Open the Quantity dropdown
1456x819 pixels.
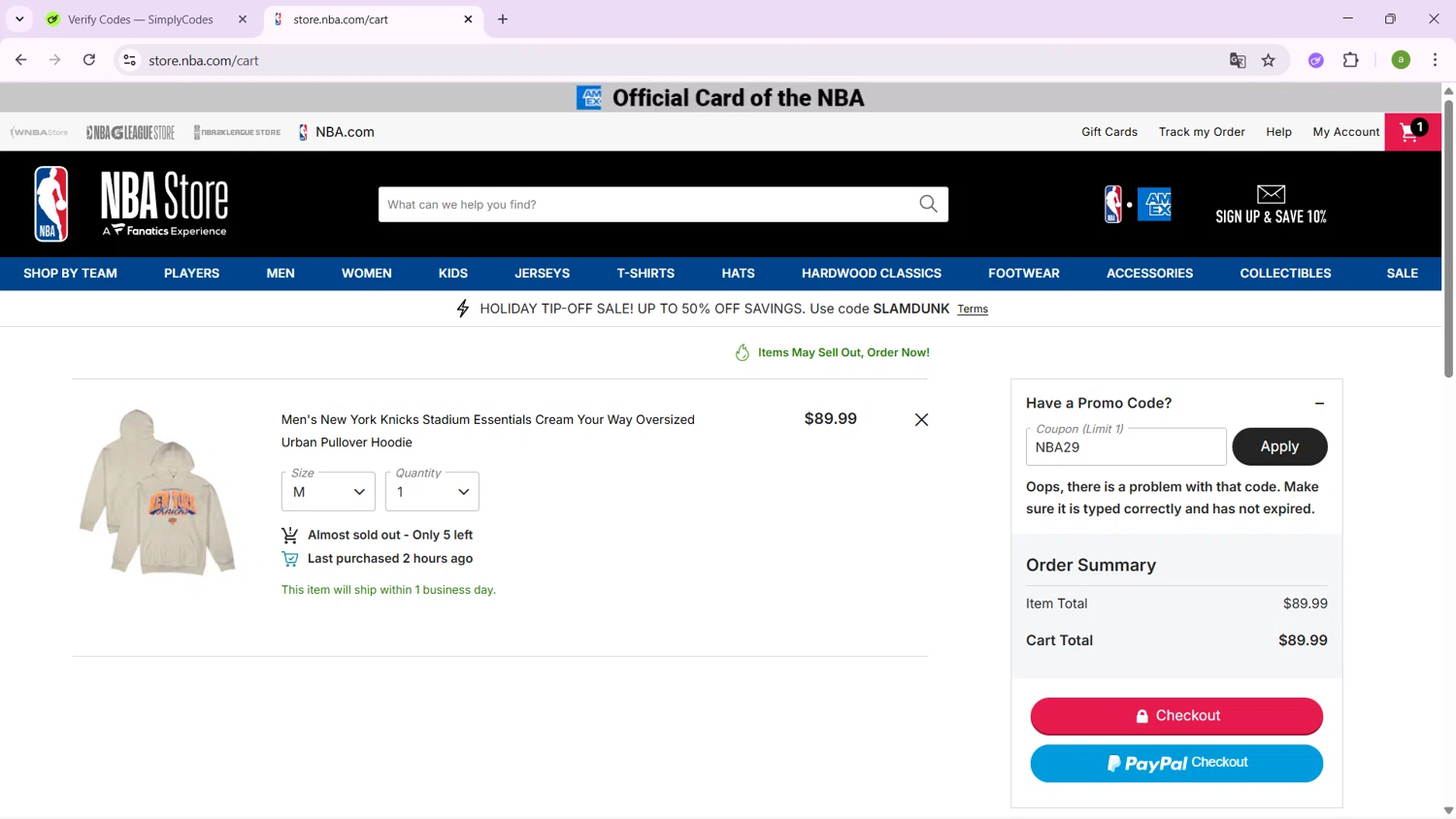pyautogui.click(x=432, y=492)
